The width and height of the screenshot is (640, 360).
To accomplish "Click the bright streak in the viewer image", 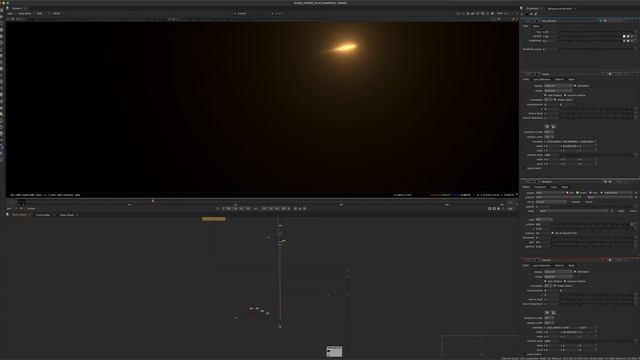I will (x=345, y=48).
